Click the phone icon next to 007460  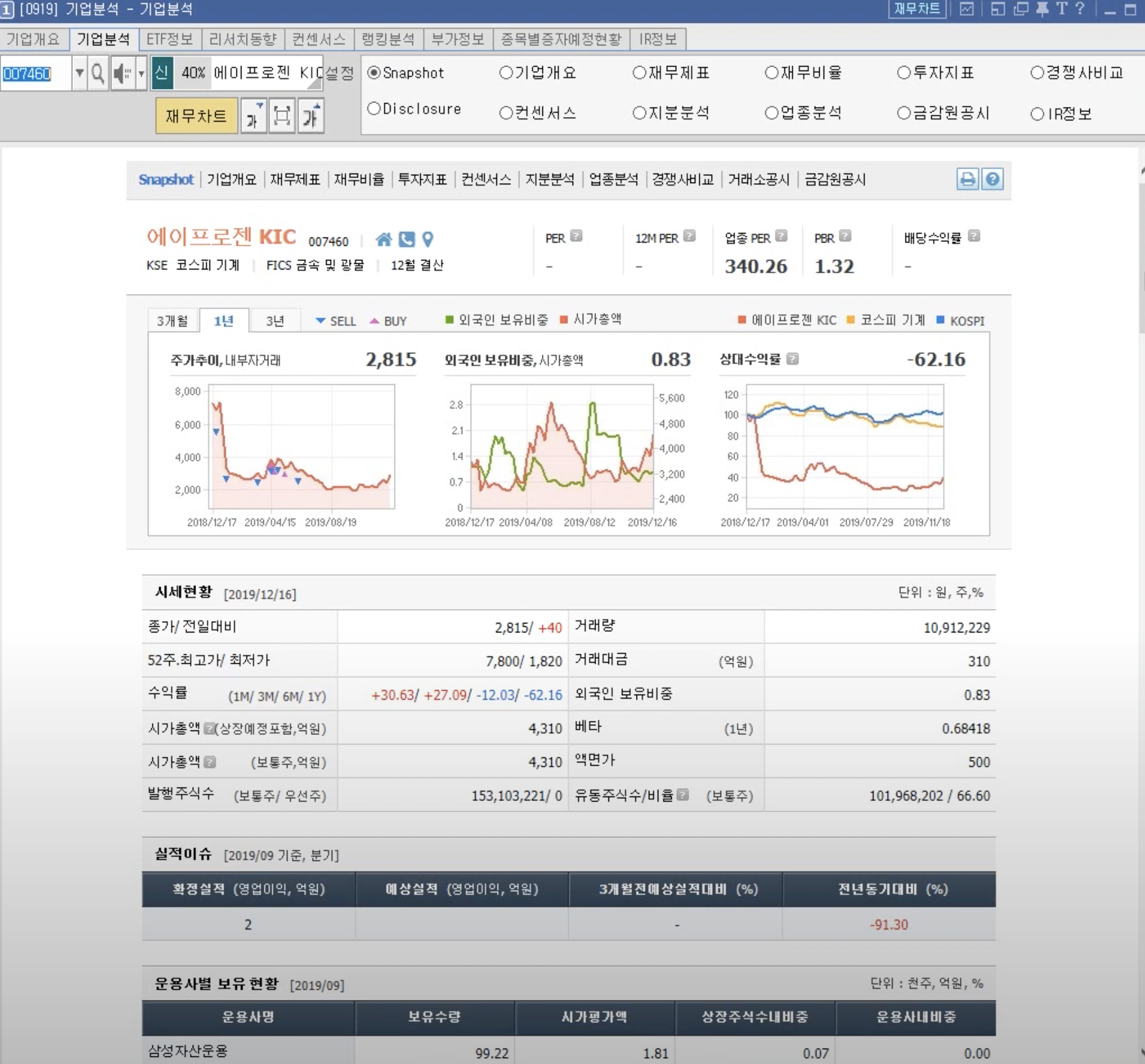pos(407,239)
